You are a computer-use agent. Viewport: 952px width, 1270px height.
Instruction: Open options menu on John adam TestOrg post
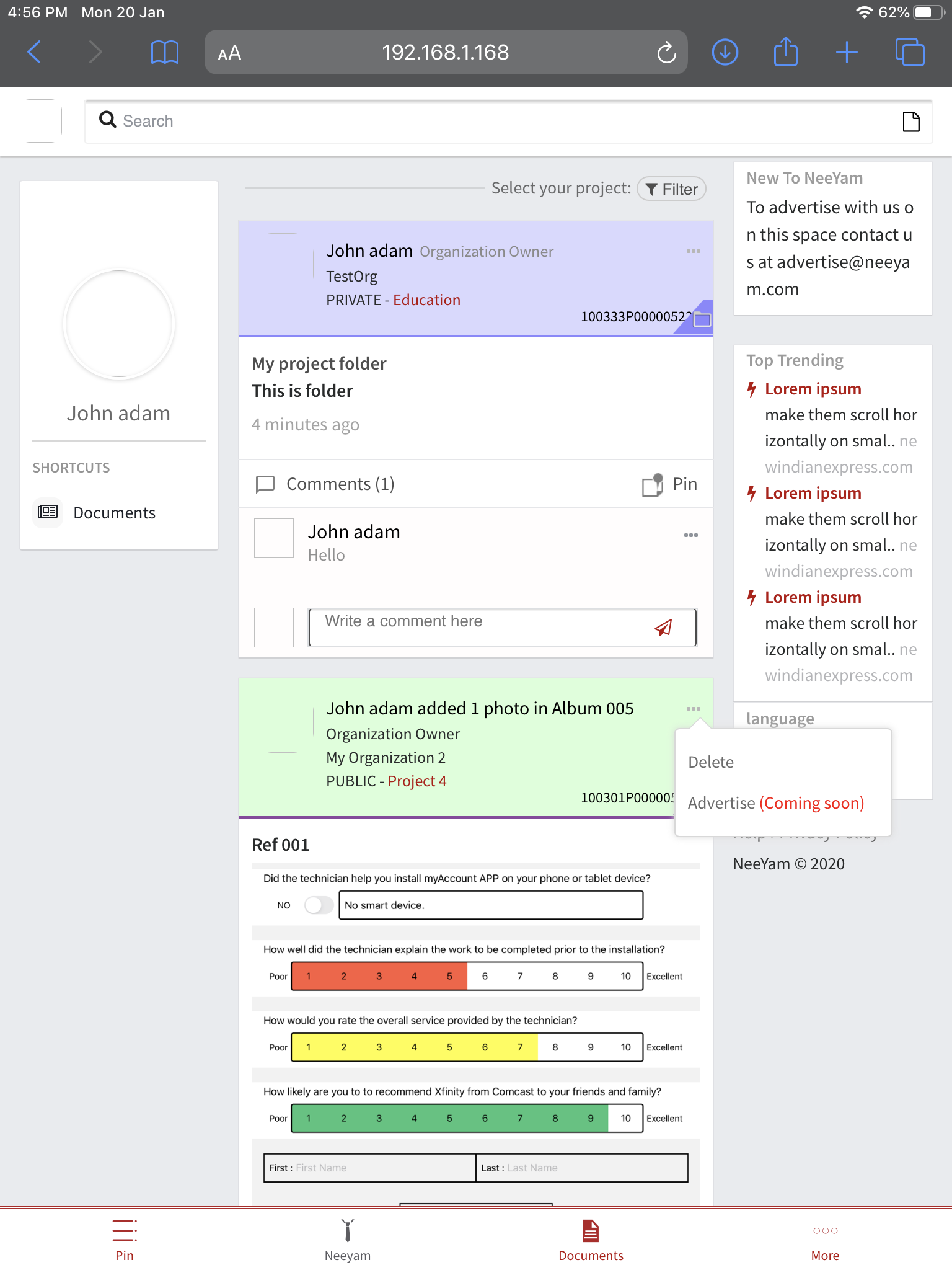point(693,251)
